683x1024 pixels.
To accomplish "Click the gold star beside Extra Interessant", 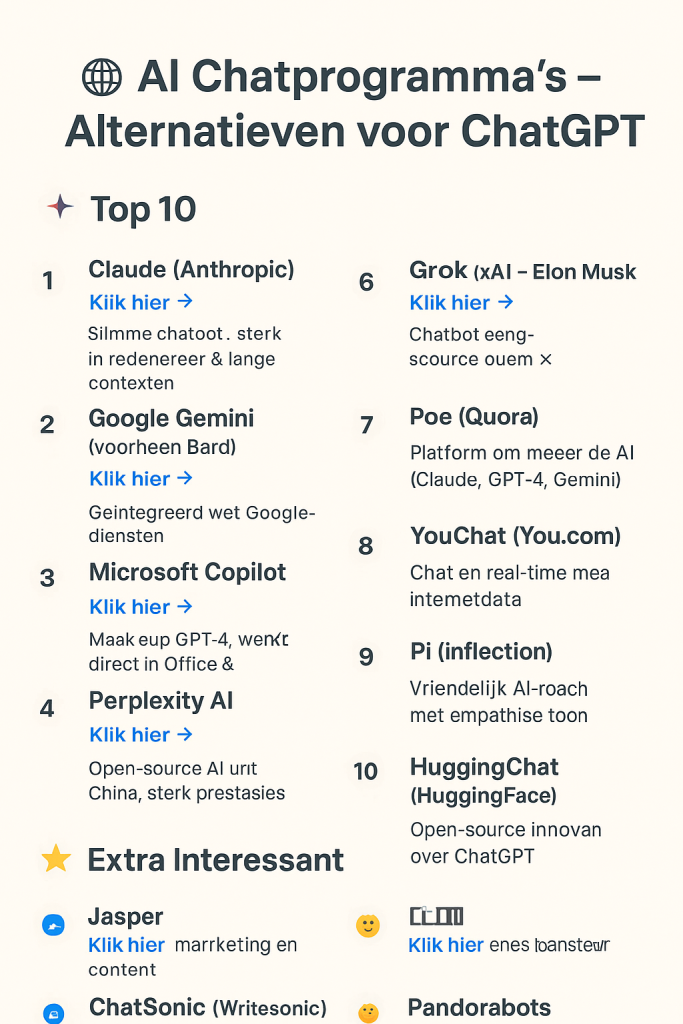I will [x=56, y=858].
